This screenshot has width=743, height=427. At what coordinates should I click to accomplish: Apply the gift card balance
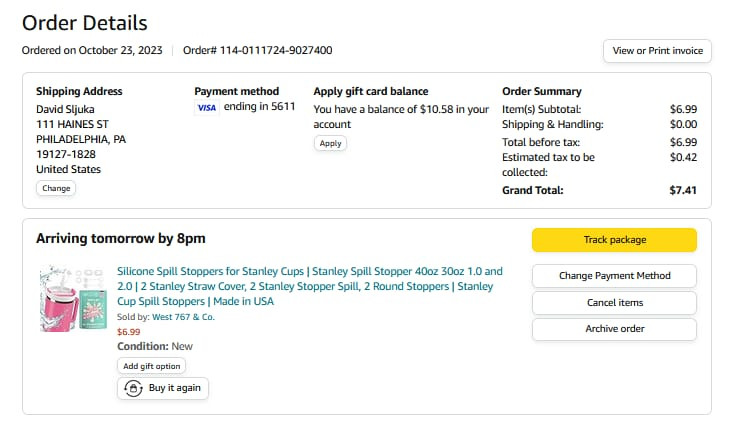click(x=330, y=143)
